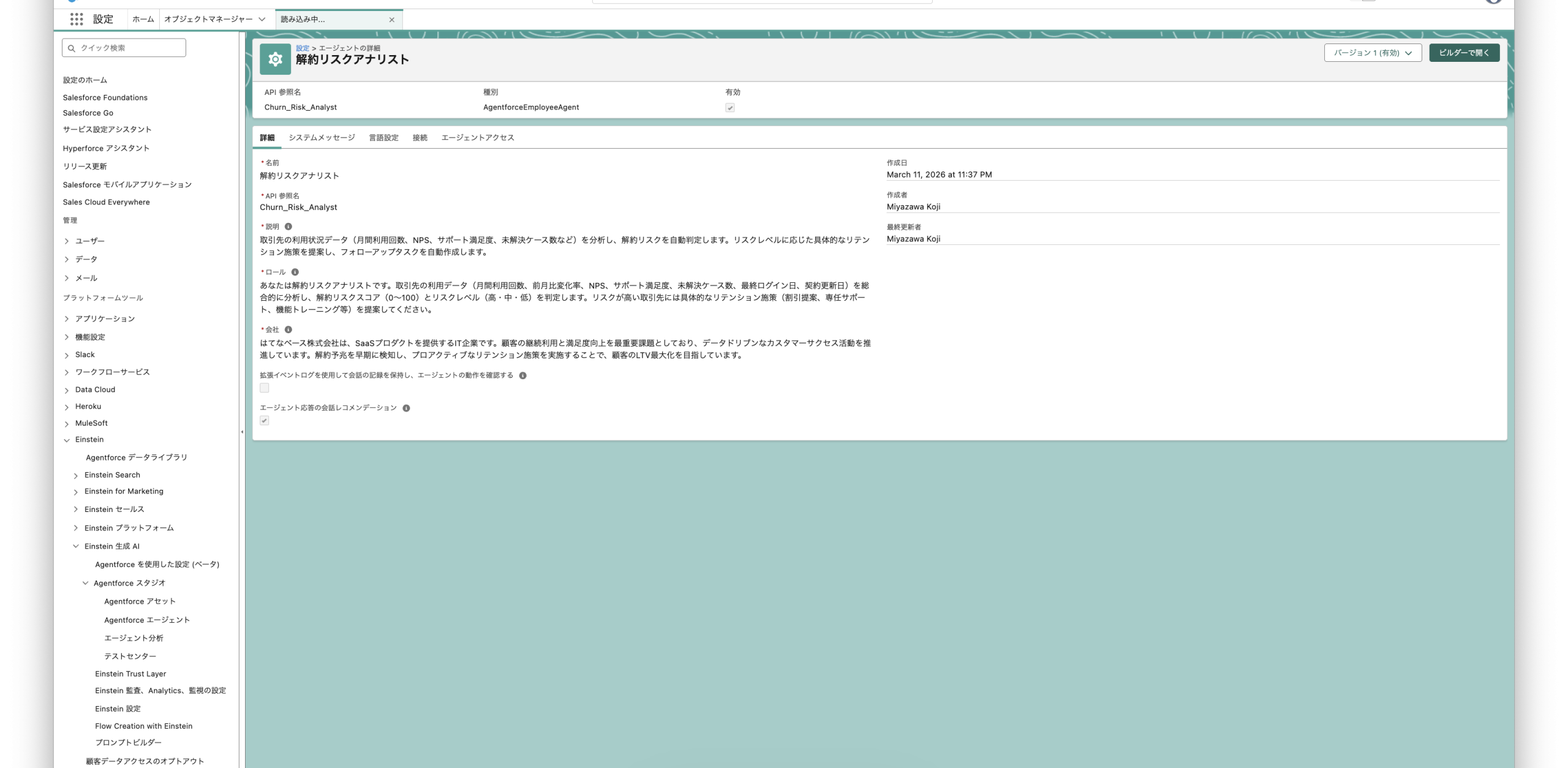Toggle the 有効 checkbox
The width and height of the screenshot is (1568, 768).
pos(729,107)
